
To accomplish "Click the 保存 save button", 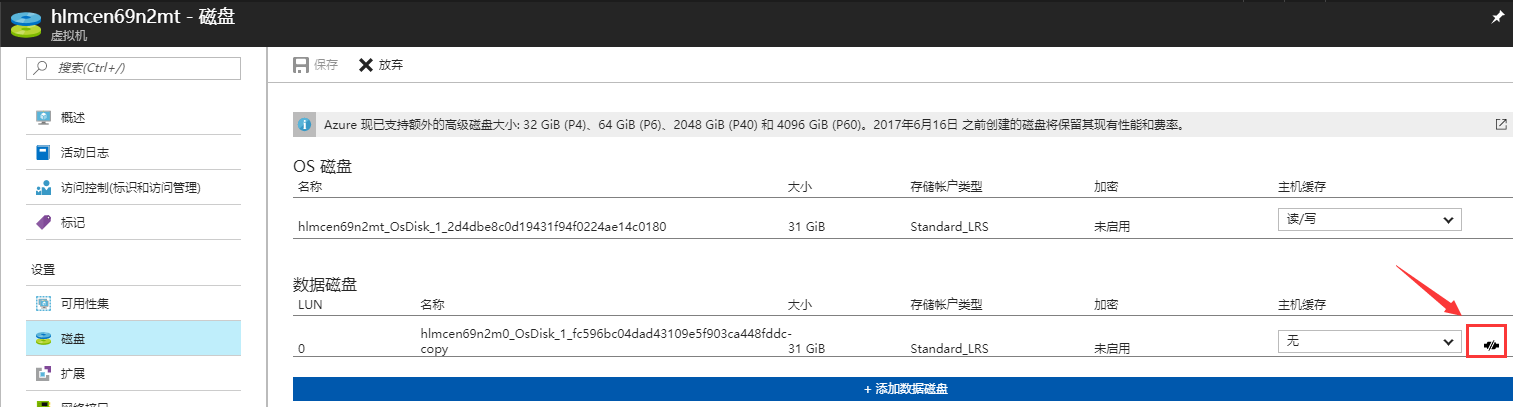I will (315, 65).
